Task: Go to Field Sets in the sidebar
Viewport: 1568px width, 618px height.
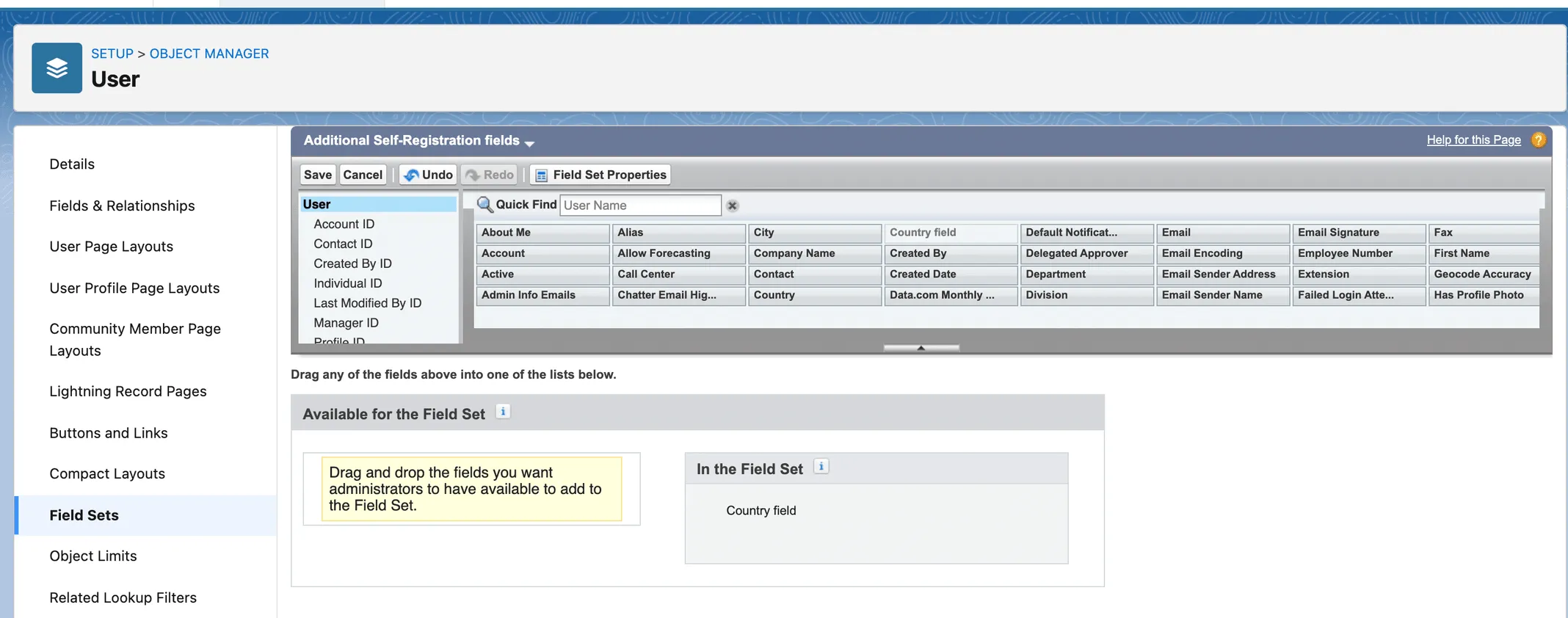Action: 84,515
